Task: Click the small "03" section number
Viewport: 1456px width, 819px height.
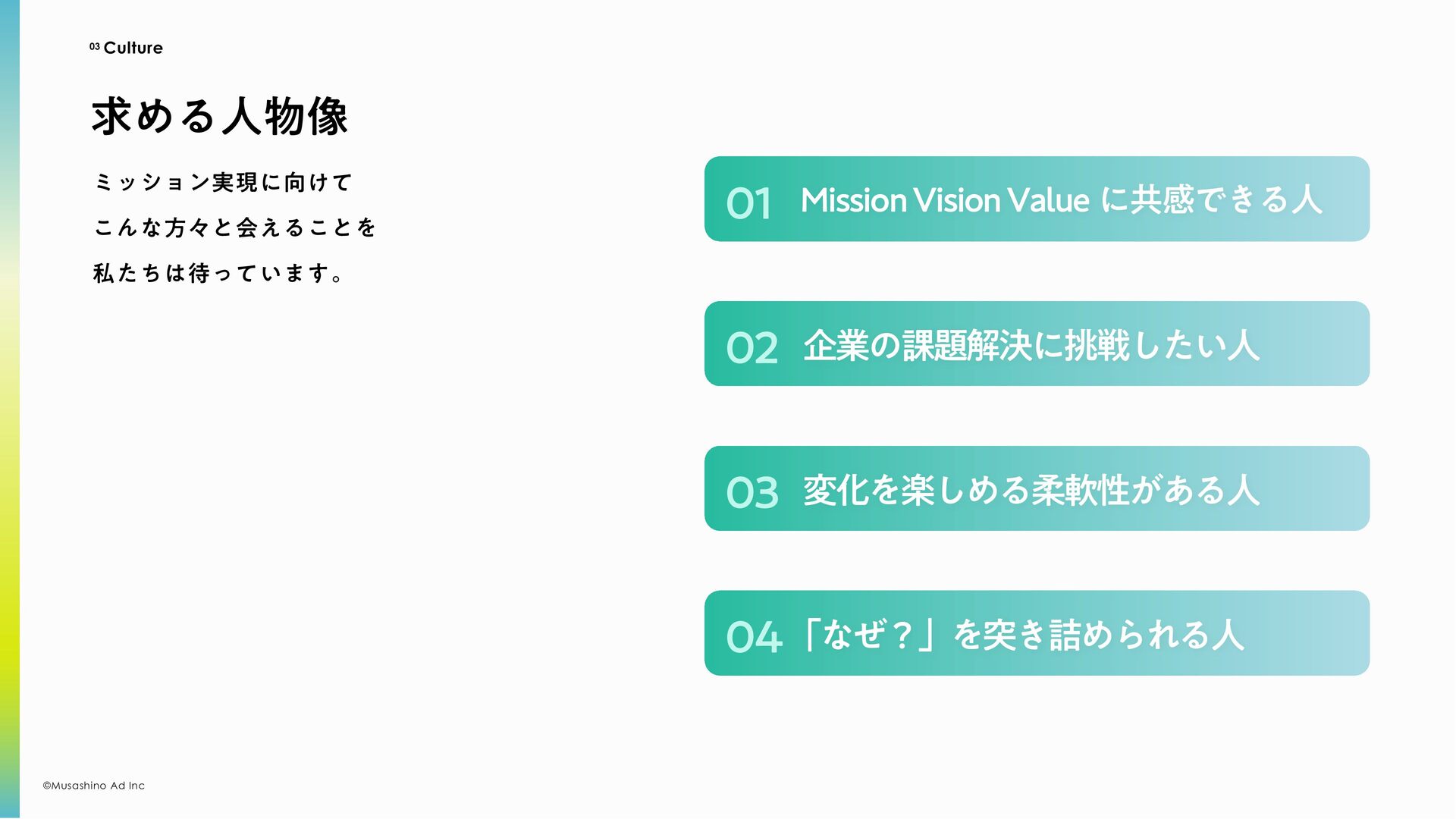Action: (x=94, y=47)
